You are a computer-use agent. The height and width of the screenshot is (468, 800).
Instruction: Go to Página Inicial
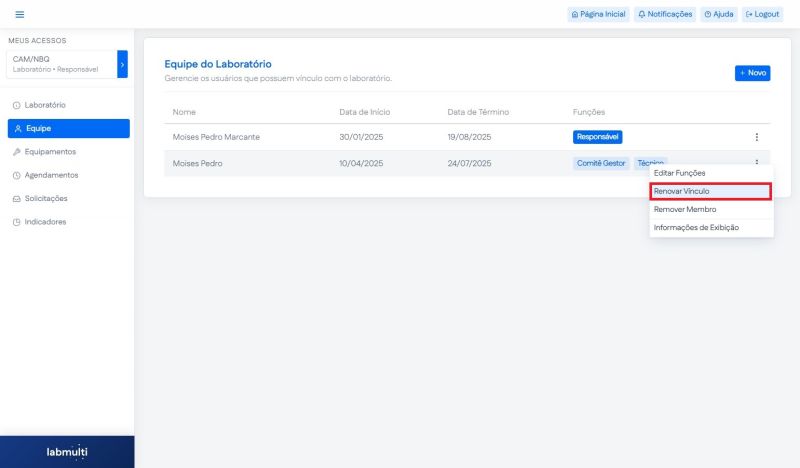tap(597, 14)
